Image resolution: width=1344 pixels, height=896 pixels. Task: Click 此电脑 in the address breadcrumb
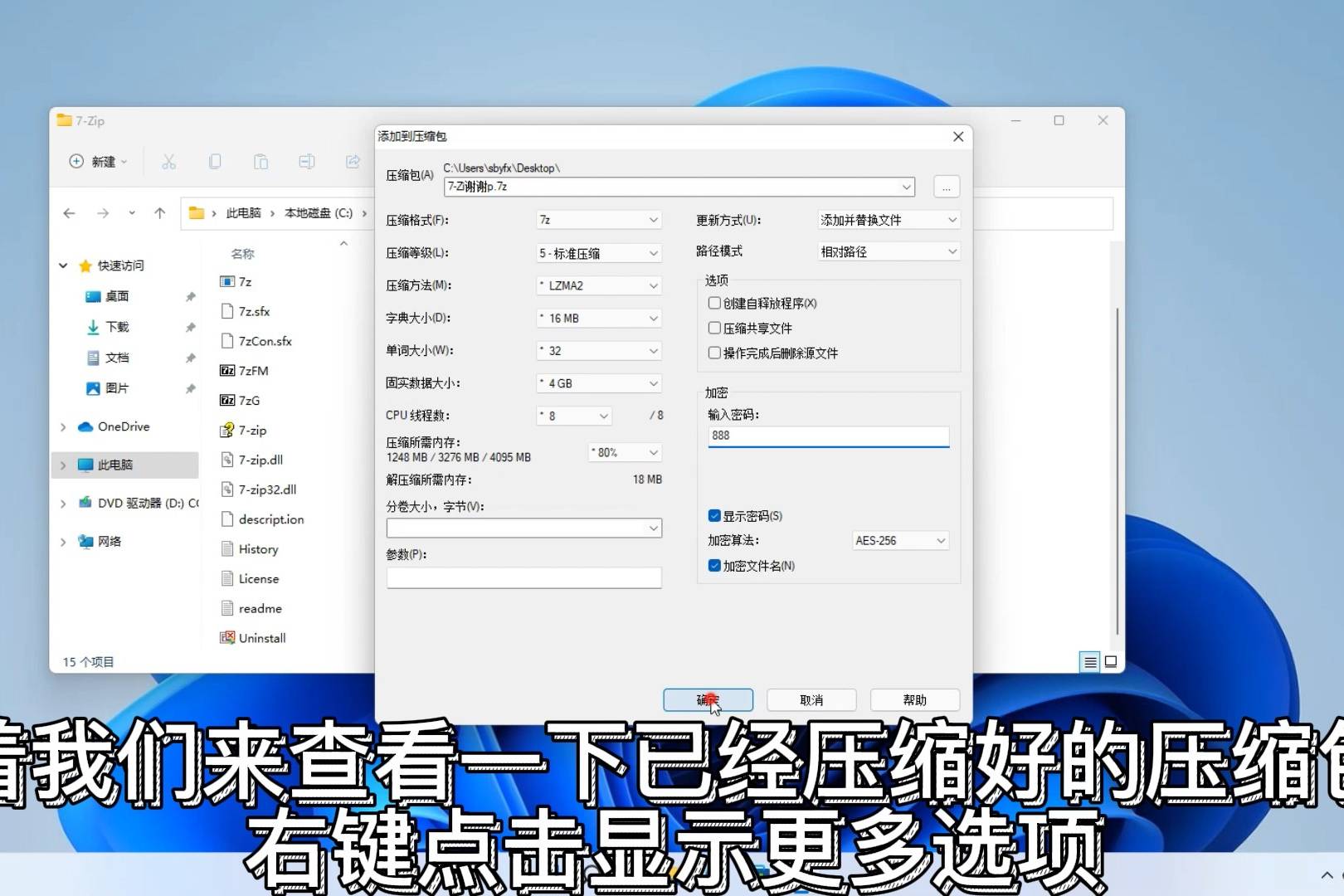coord(244,213)
